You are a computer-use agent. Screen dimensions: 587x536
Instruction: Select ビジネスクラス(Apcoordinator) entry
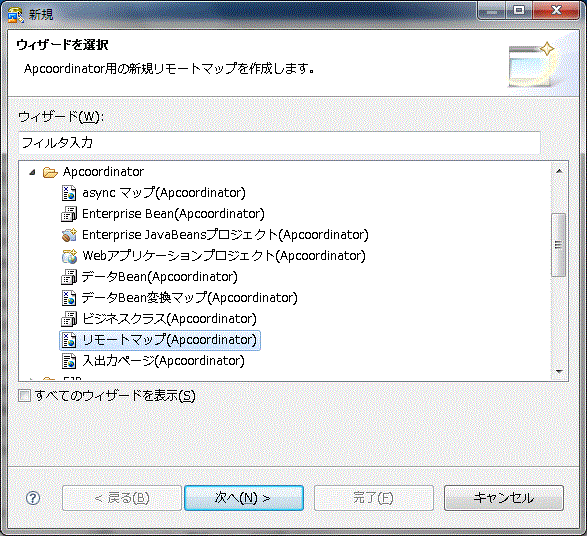[x=169, y=319]
